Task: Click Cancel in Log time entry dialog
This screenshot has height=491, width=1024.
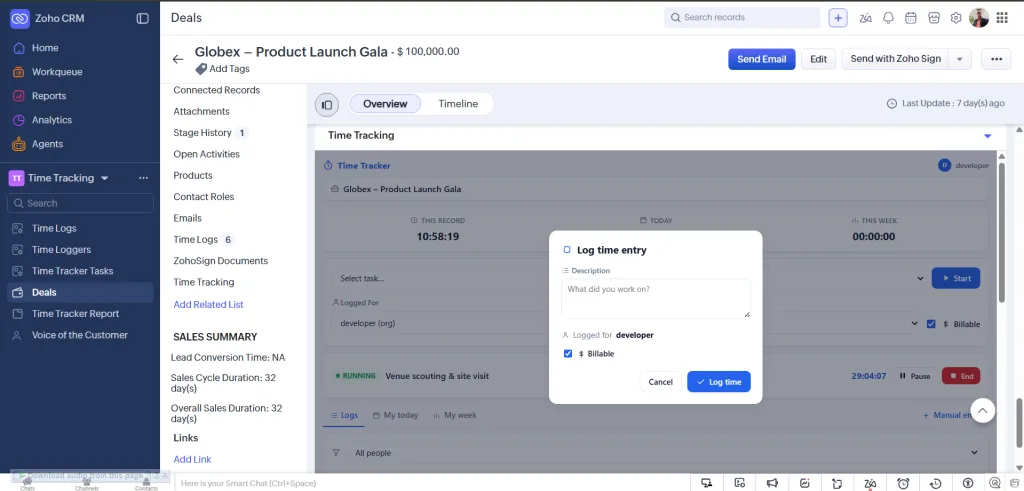Action: (x=660, y=382)
